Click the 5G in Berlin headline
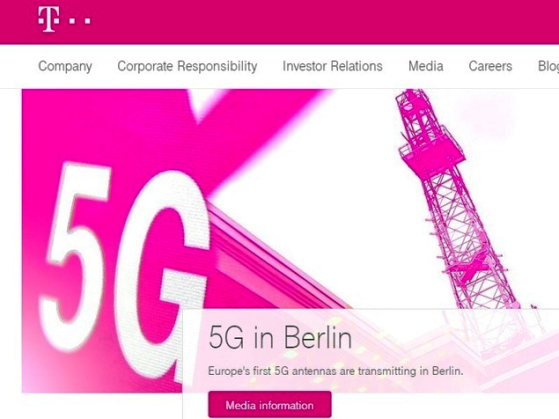Image resolution: width=559 pixels, height=419 pixels. click(x=280, y=337)
